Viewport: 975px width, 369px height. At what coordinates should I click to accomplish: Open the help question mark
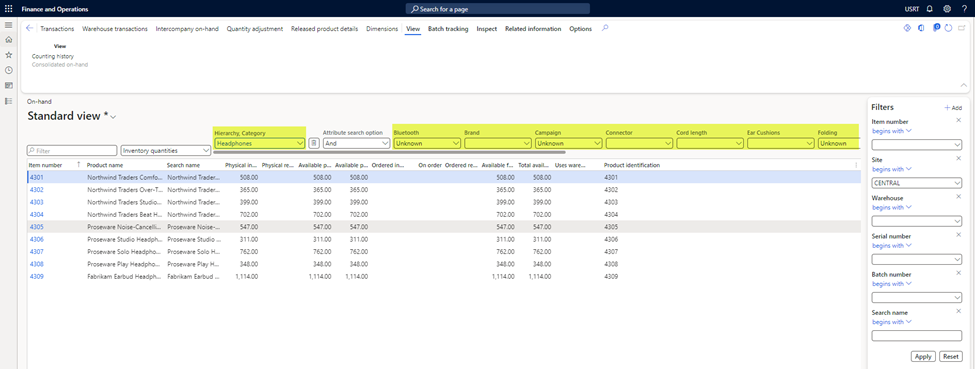(x=964, y=9)
